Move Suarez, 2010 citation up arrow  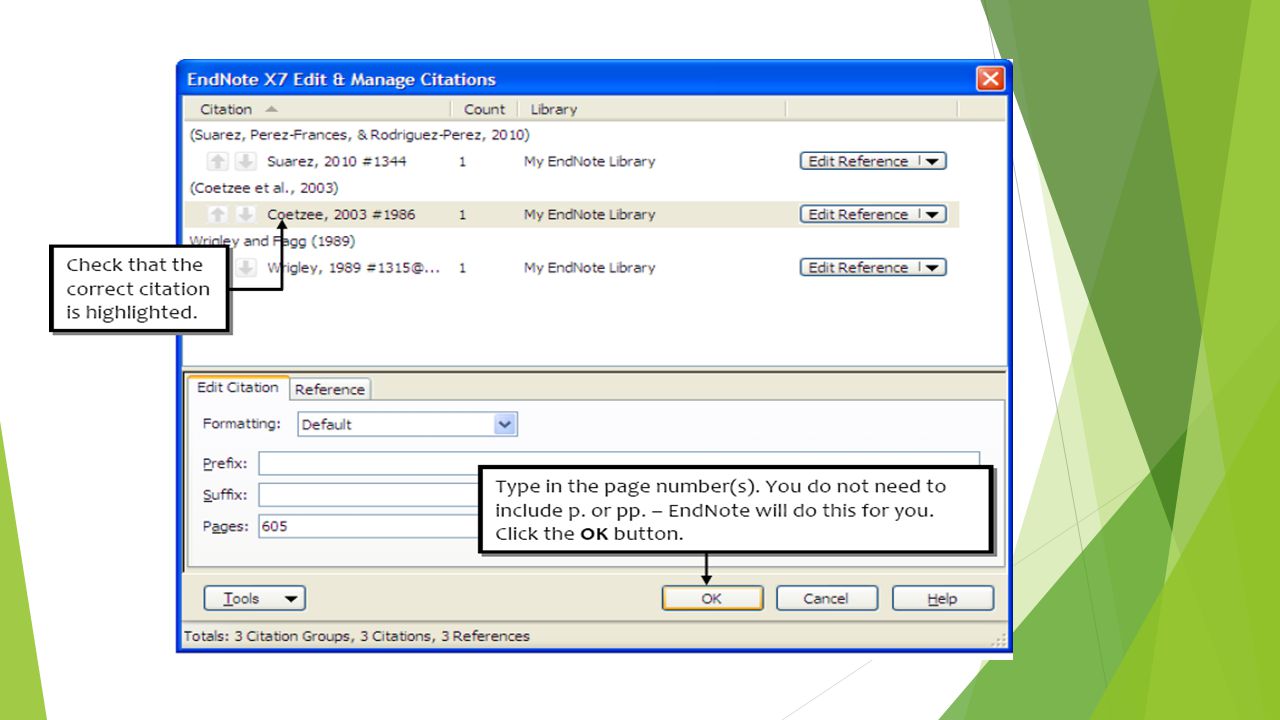click(217, 161)
